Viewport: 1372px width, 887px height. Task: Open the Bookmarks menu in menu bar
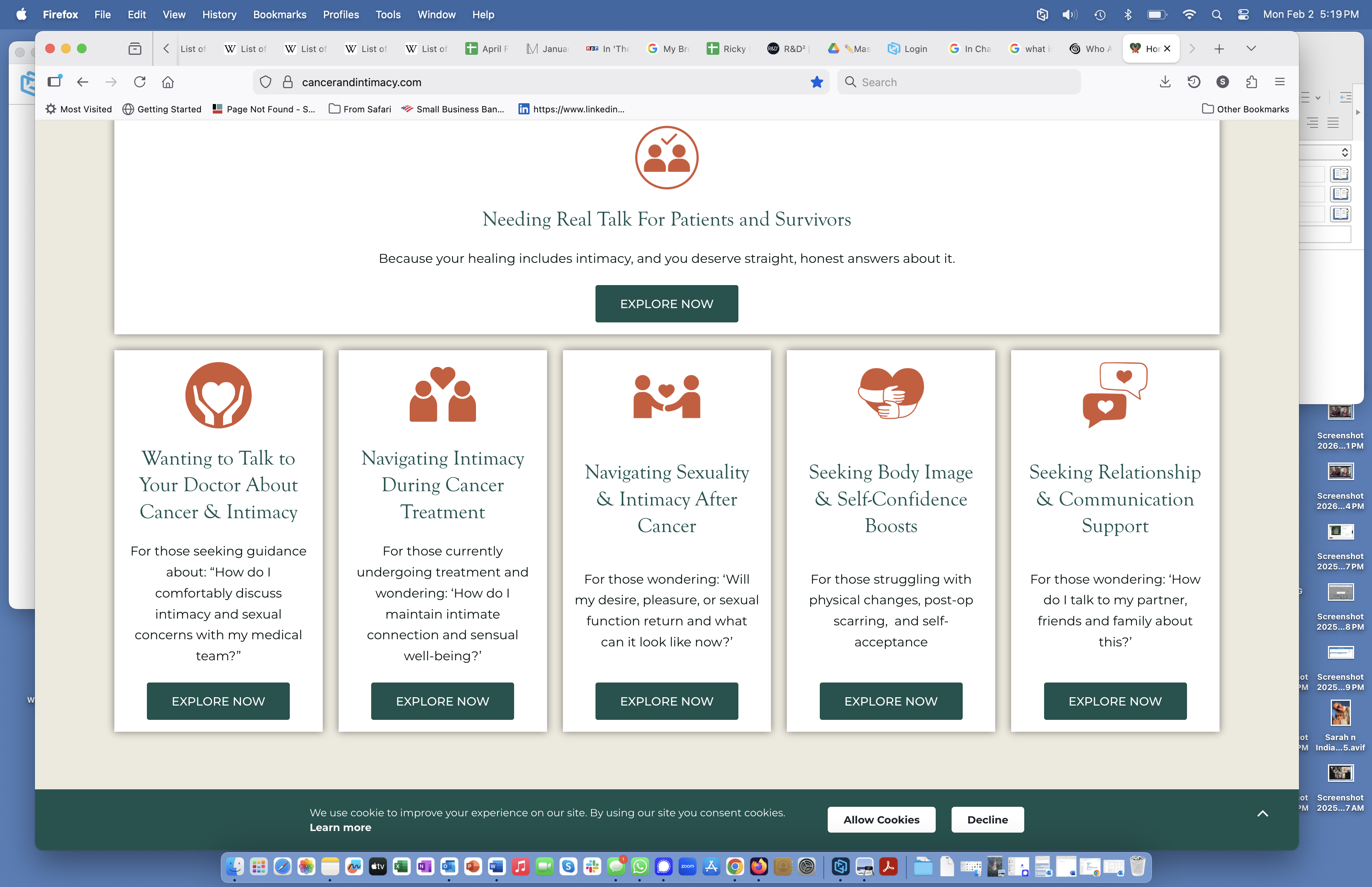[x=279, y=14]
